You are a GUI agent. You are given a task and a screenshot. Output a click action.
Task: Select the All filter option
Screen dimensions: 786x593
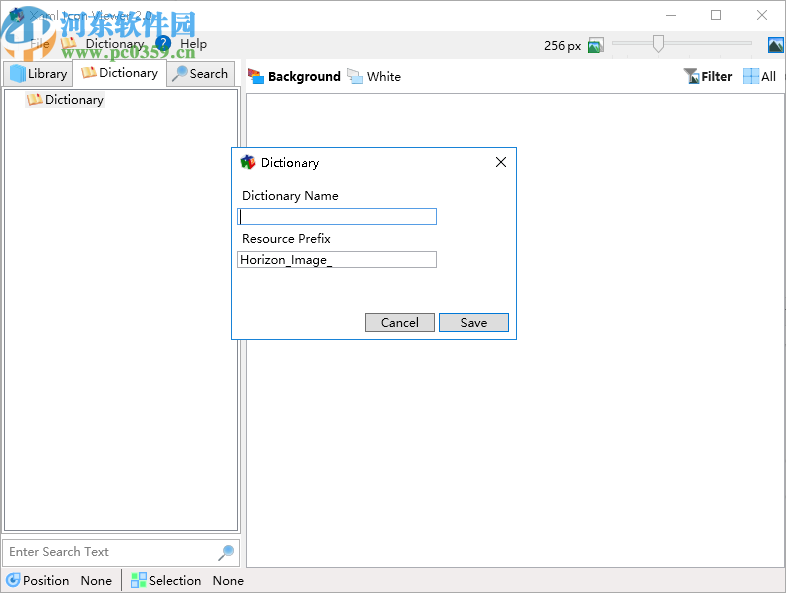click(x=768, y=77)
